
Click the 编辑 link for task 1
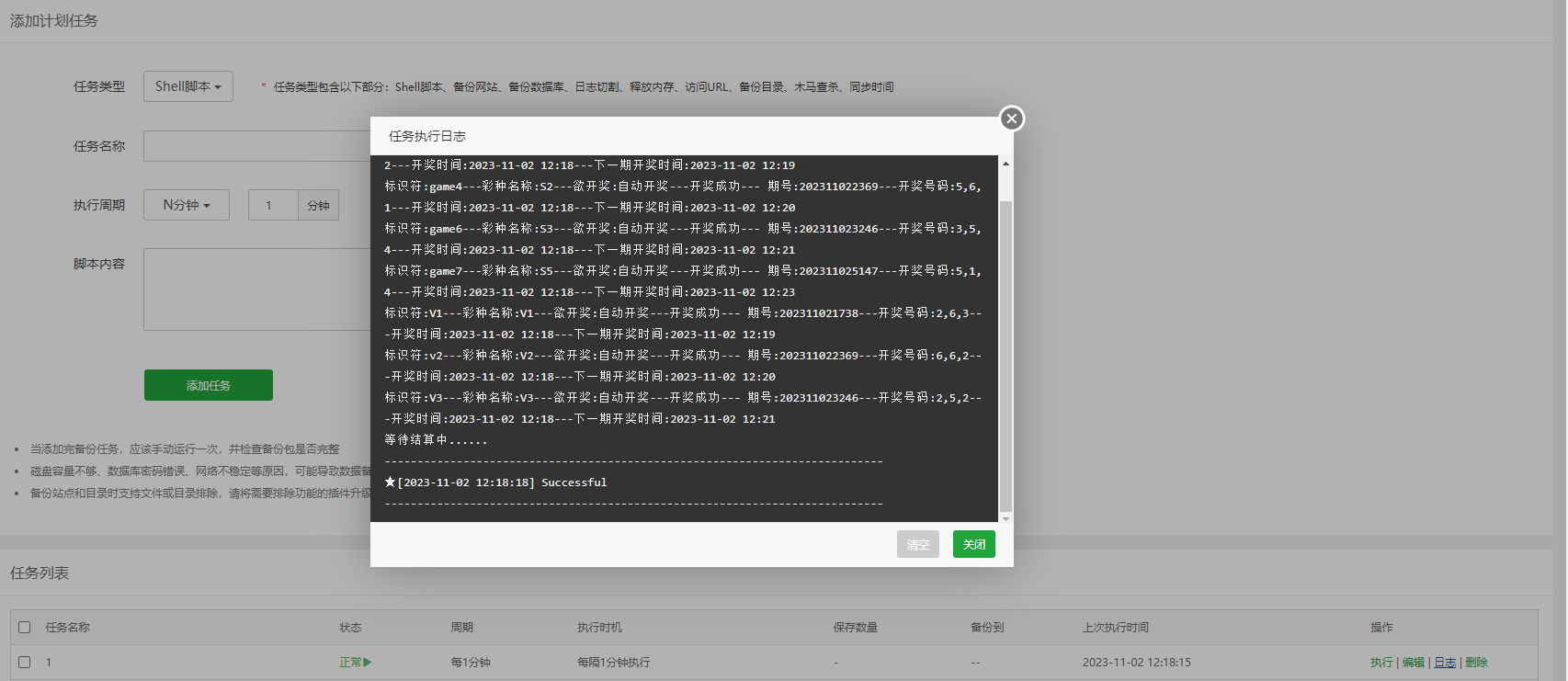coord(1414,662)
